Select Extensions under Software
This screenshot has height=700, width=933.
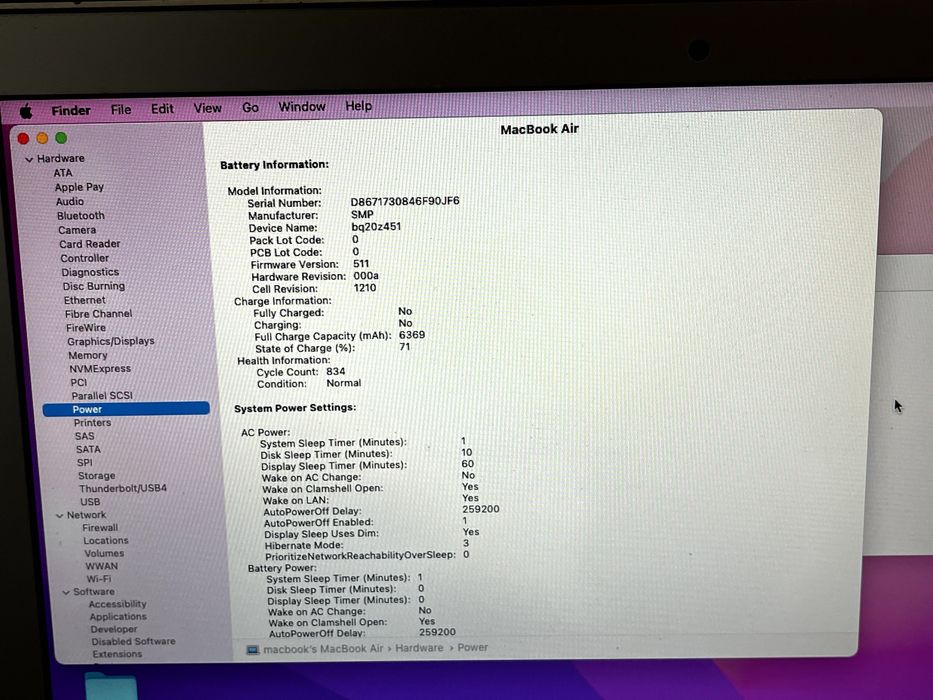pyautogui.click(x=117, y=654)
